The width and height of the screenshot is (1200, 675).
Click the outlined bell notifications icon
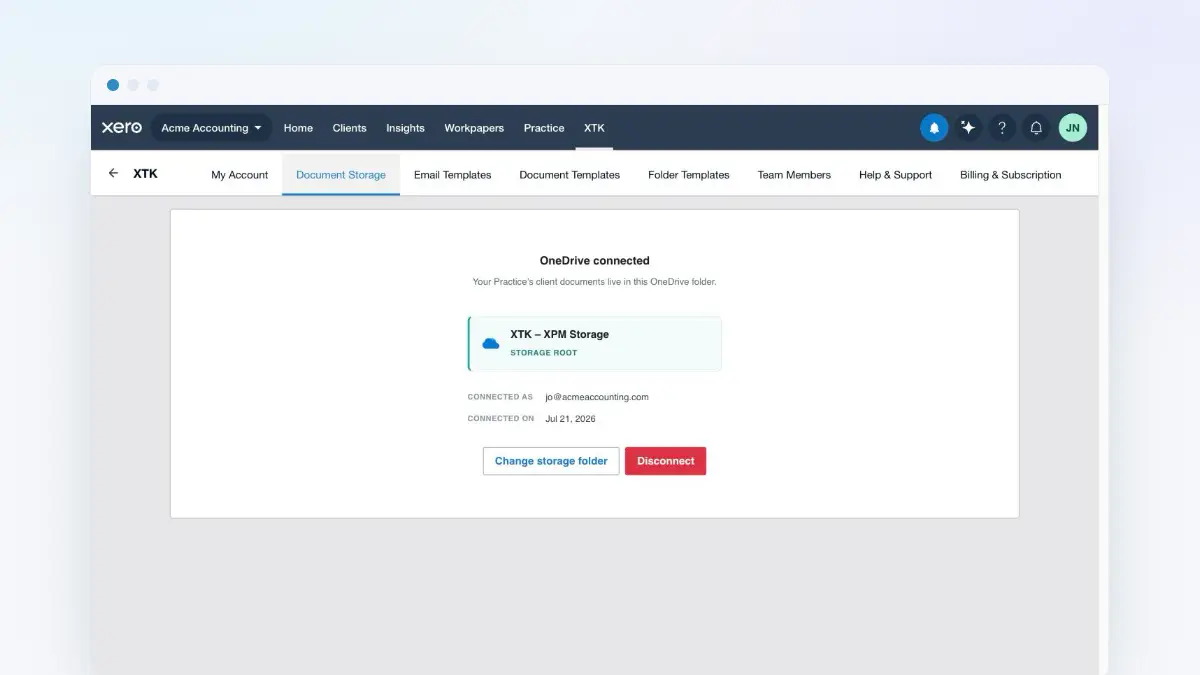click(x=1036, y=128)
